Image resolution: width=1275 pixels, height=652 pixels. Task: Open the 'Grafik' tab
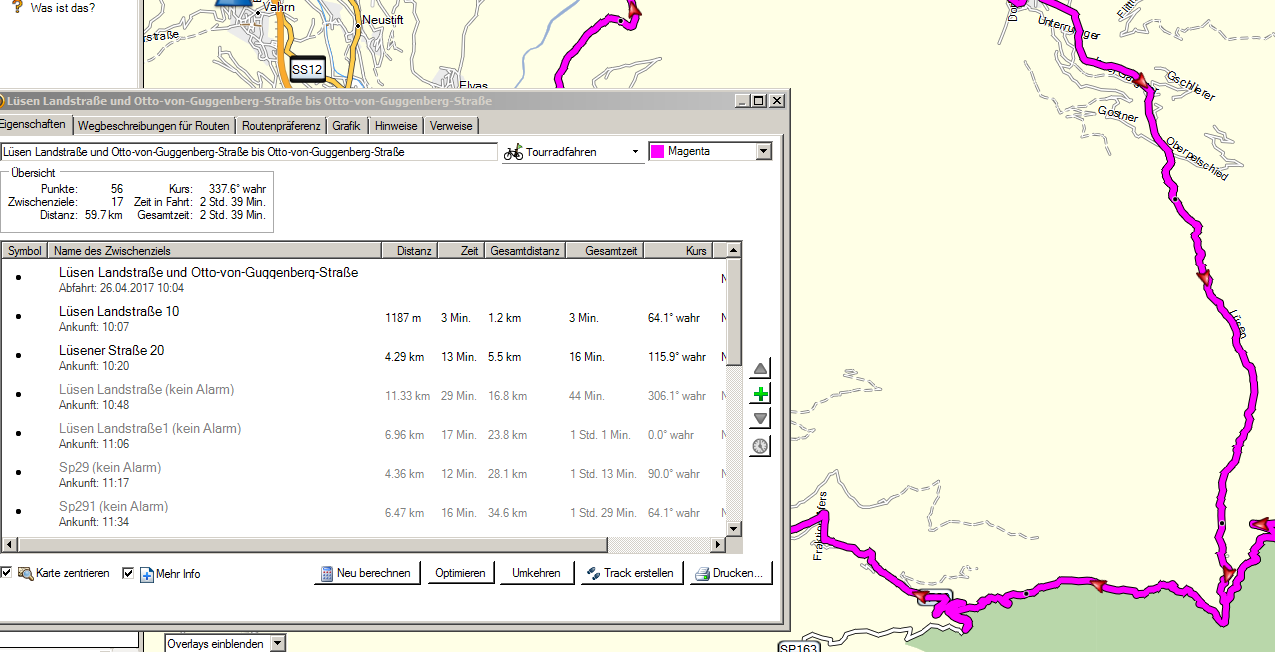coord(346,126)
